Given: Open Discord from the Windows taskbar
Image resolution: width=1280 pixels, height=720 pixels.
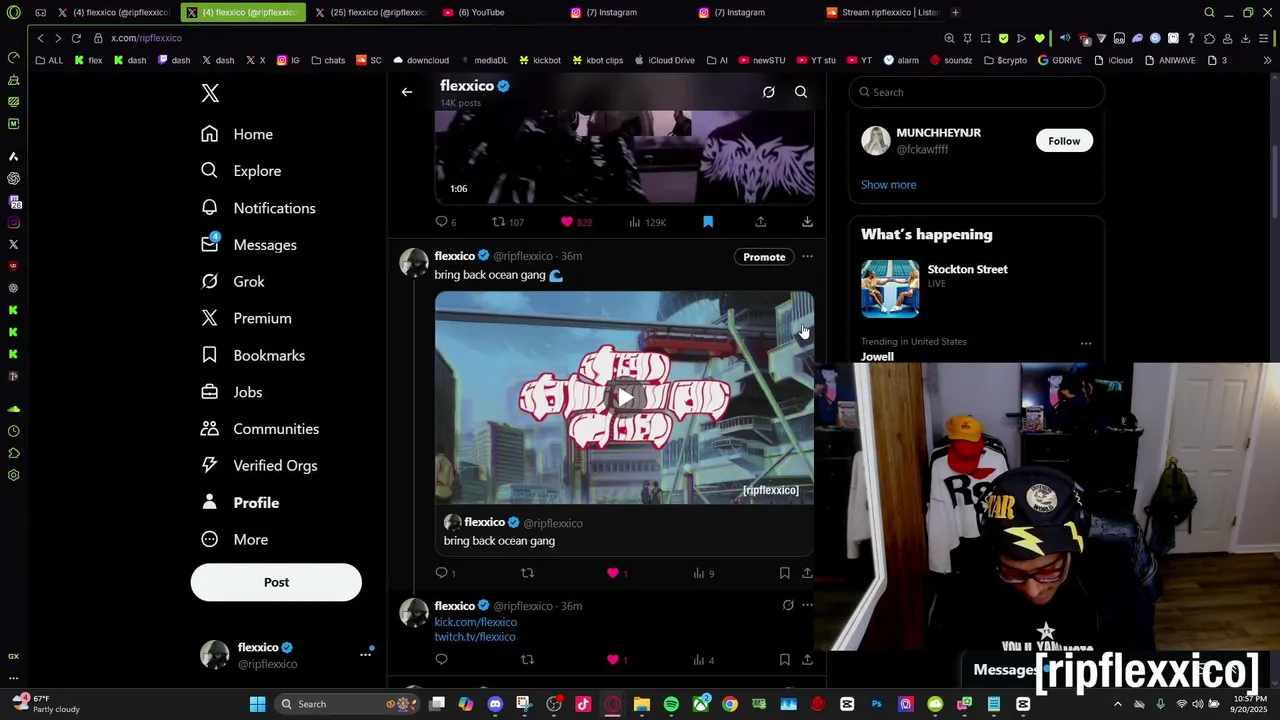Looking at the screenshot, I should coord(495,704).
